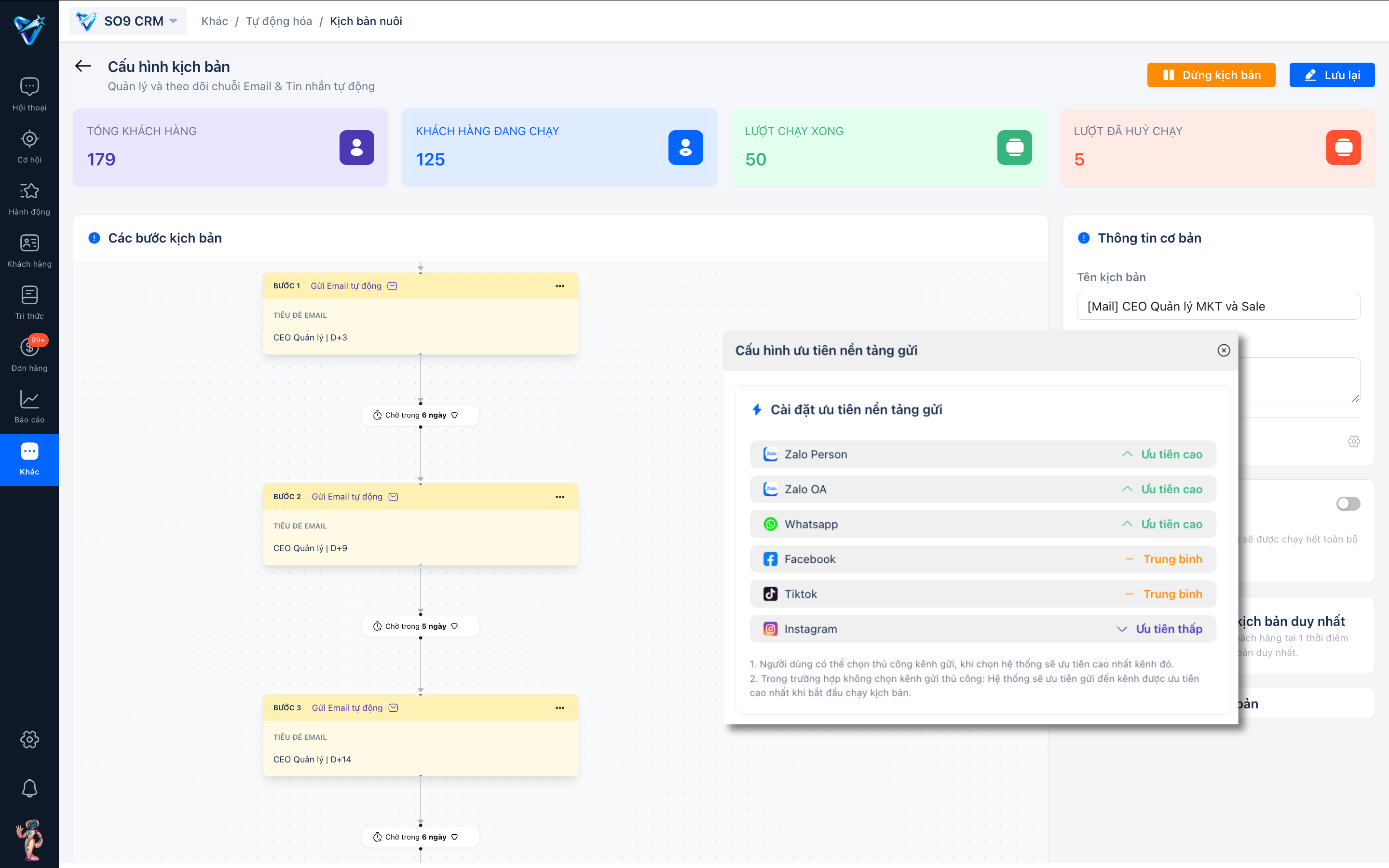The width and height of the screenshot is (1389, 868).
Task: Edit Chờ trong 6 ngày delay after Bước 1
Action: tap(420, 415)
